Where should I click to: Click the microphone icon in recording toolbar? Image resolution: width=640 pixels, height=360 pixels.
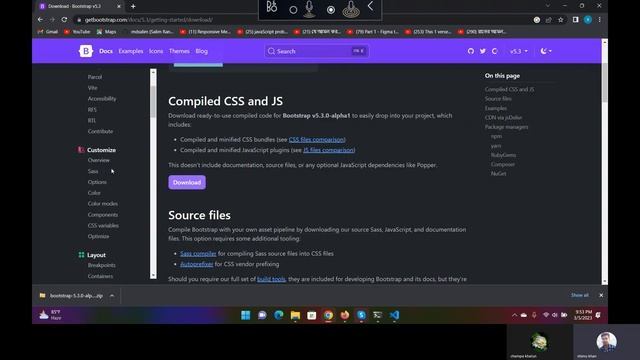click(309, 9)
